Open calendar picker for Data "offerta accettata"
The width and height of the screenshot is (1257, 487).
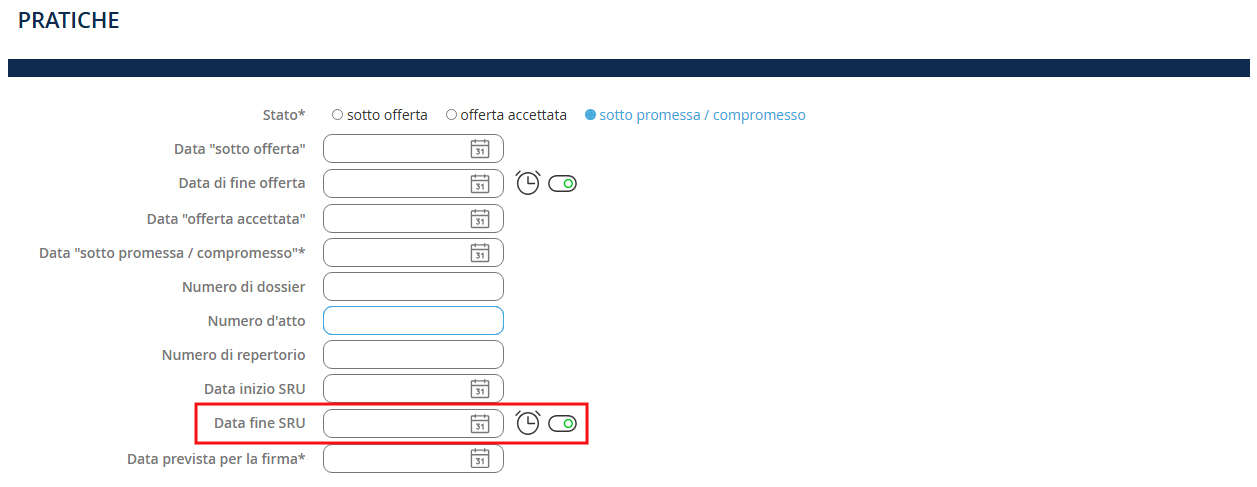coord(479,218)
